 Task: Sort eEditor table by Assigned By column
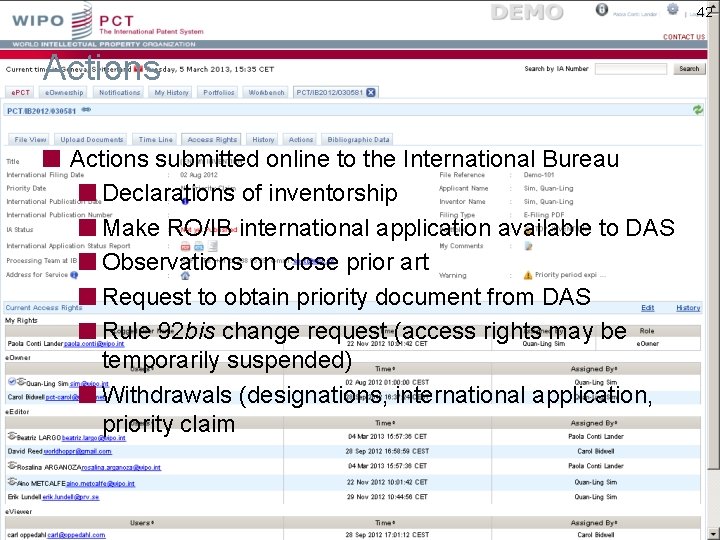594,423
